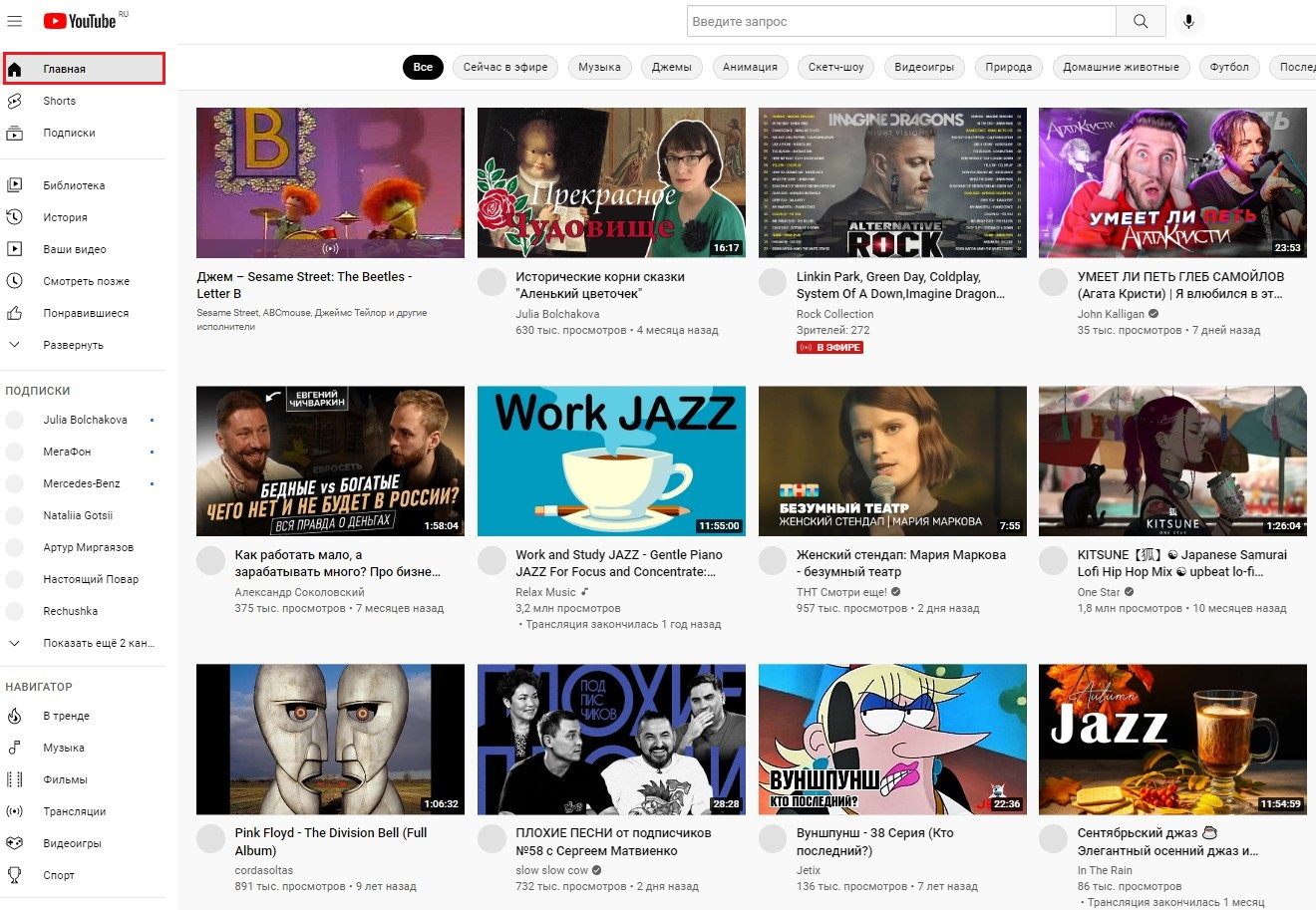The height and width of the screenshot is (910, 1316).
Task: Open KITSUNE Japanese lofi thumbnail
Action: coord(1172,460)
